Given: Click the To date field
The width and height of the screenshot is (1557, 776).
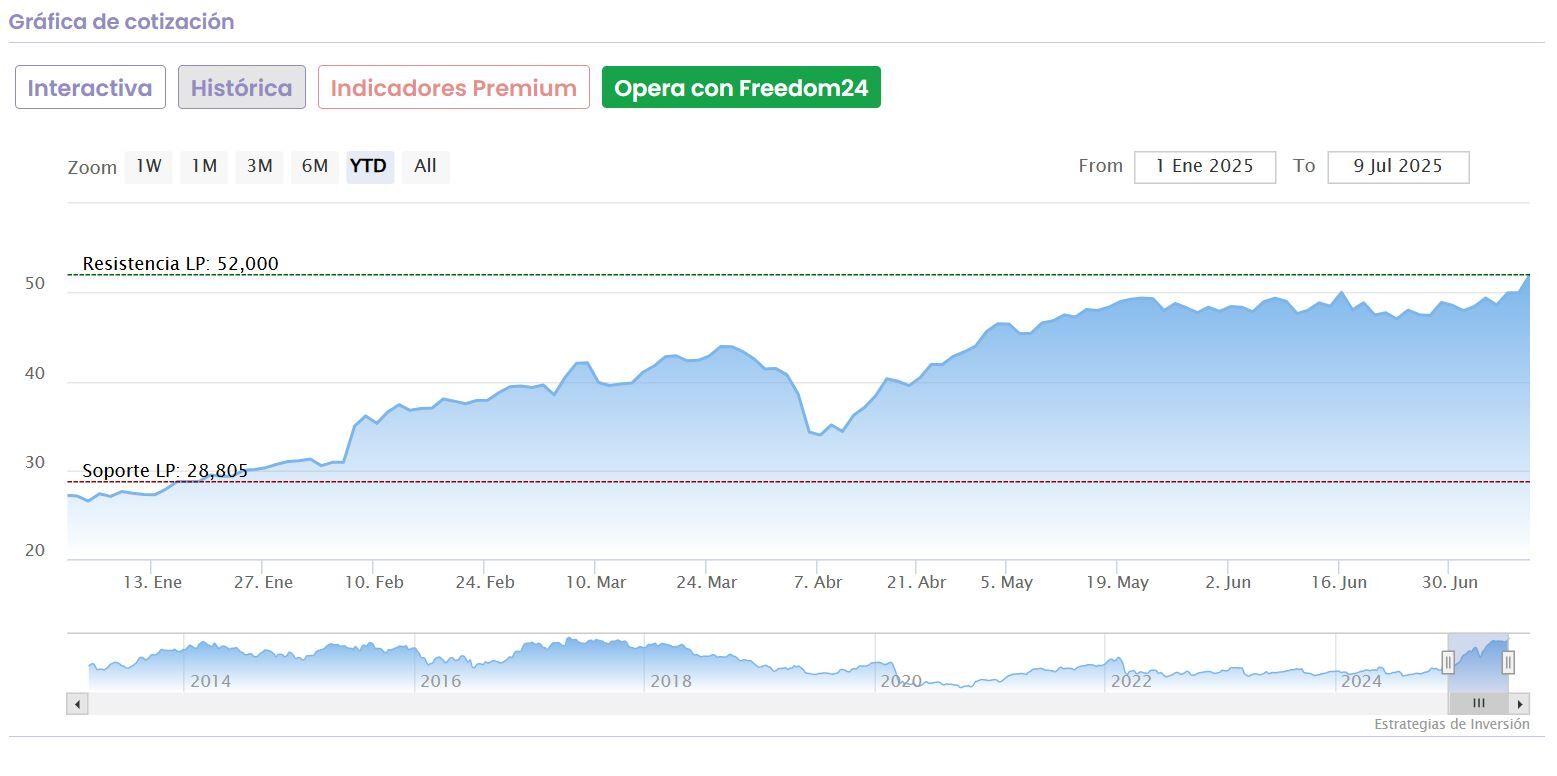Looking at the screenshot, I should tap(1398, 167).
